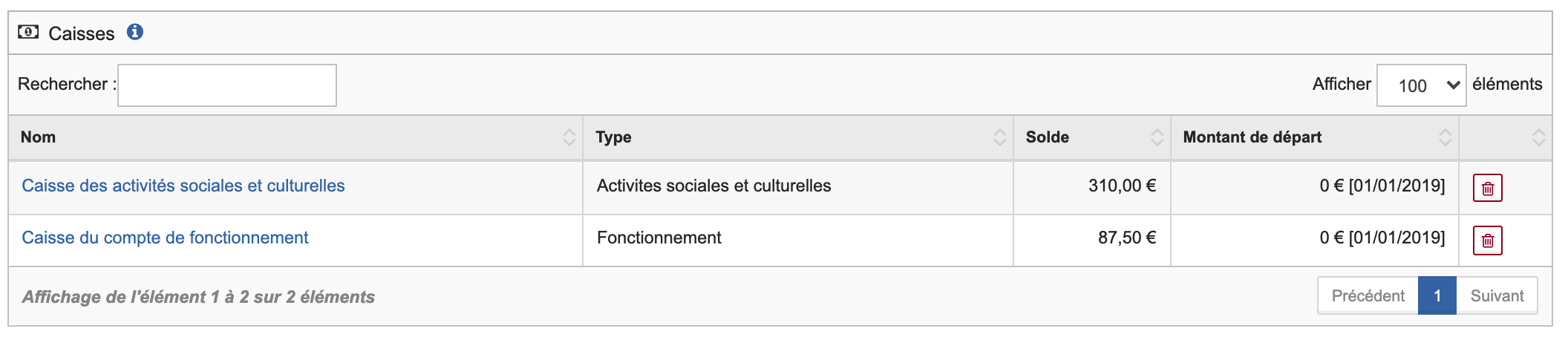Sort by Montant de départ arrows

pos(1445,137)
